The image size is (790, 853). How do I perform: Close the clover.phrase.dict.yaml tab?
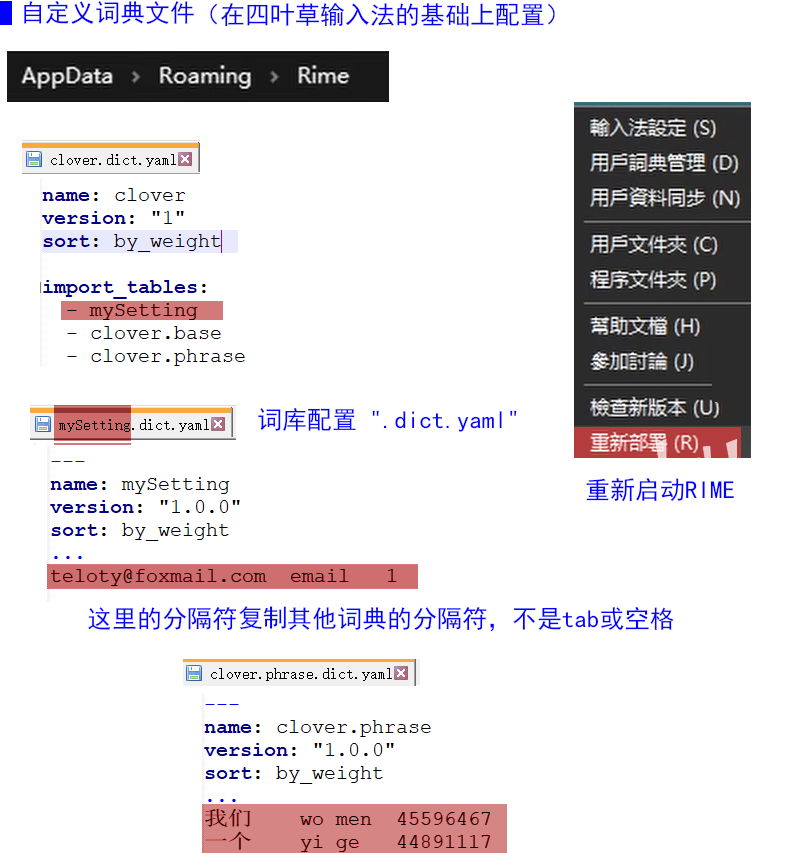[402, 673]
